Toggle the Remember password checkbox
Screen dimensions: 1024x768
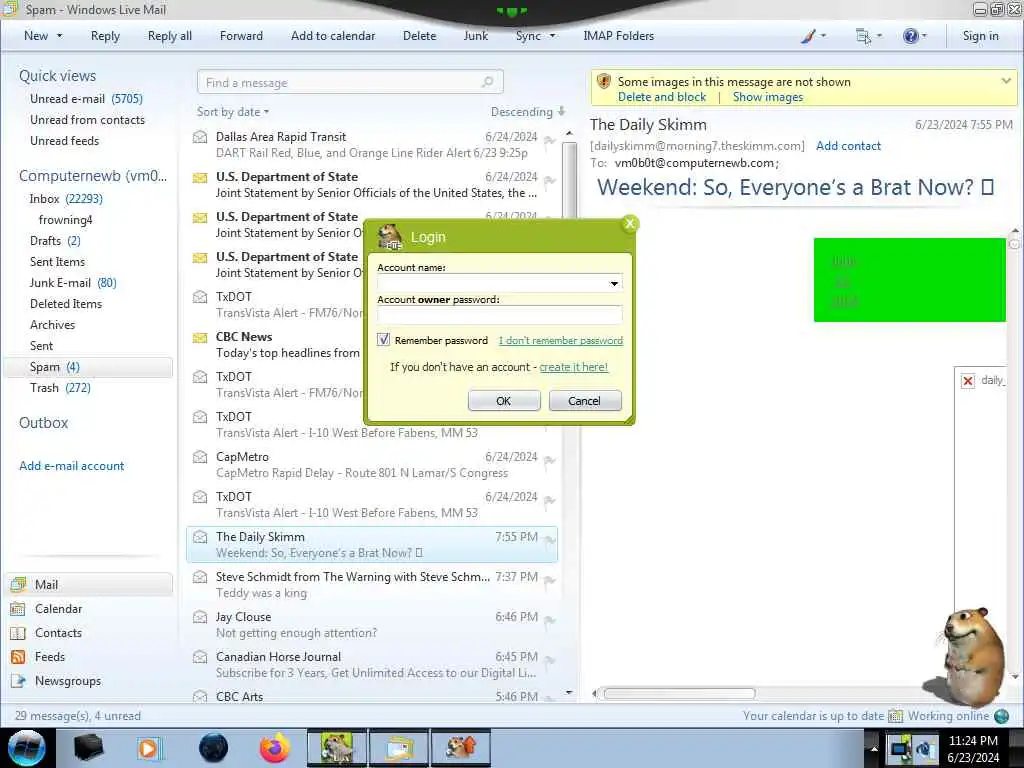(x=383, y=340)
